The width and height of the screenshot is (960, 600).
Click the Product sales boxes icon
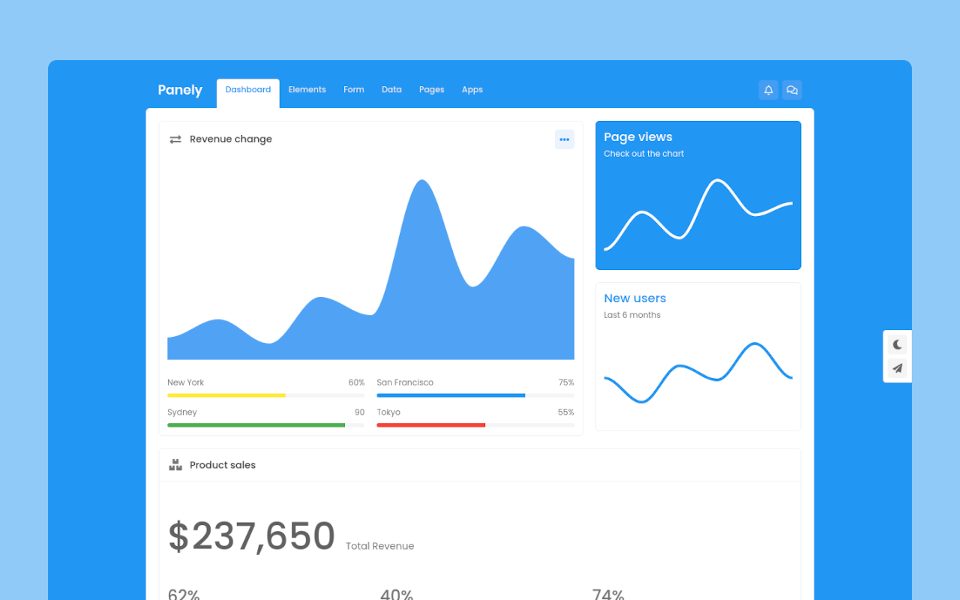[x=175, y=465]
